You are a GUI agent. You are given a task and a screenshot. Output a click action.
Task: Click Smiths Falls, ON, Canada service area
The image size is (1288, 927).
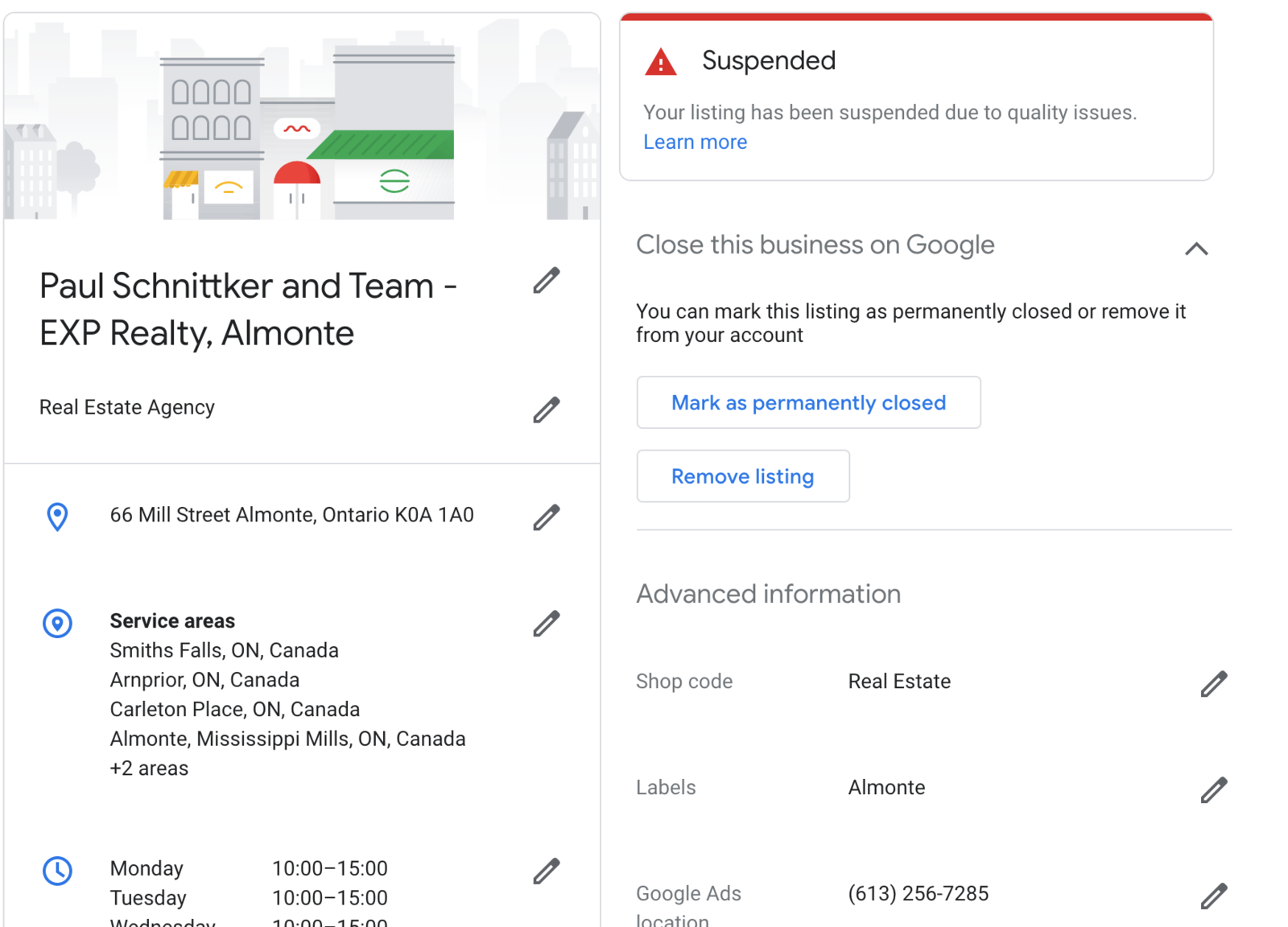pos(224,650)
